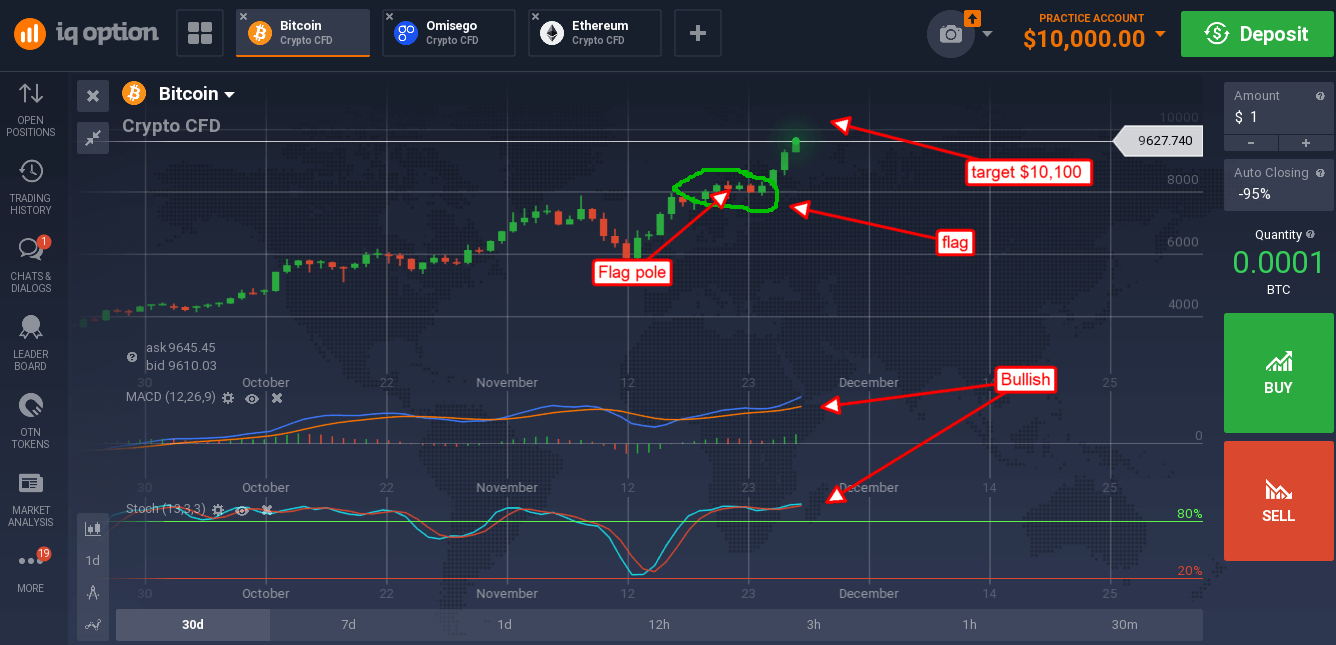Open the screenshot options dropdown arrow

[988, 34]
